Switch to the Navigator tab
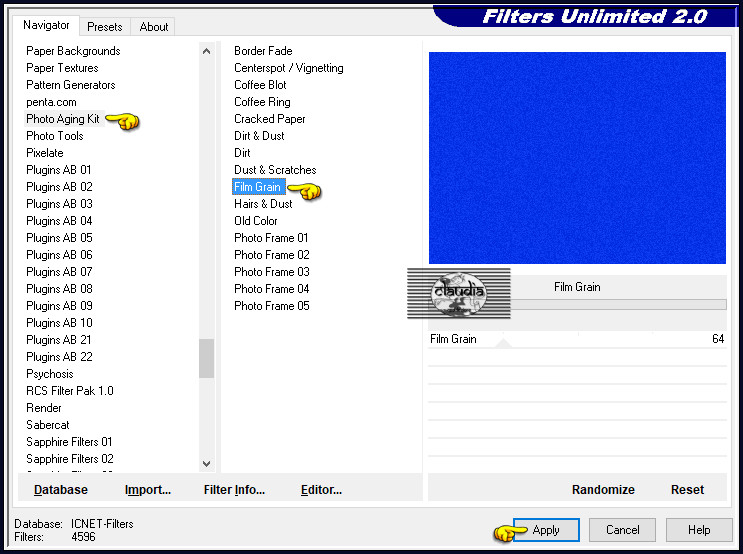Screen dimensions: 743x554 pos(46,25)
